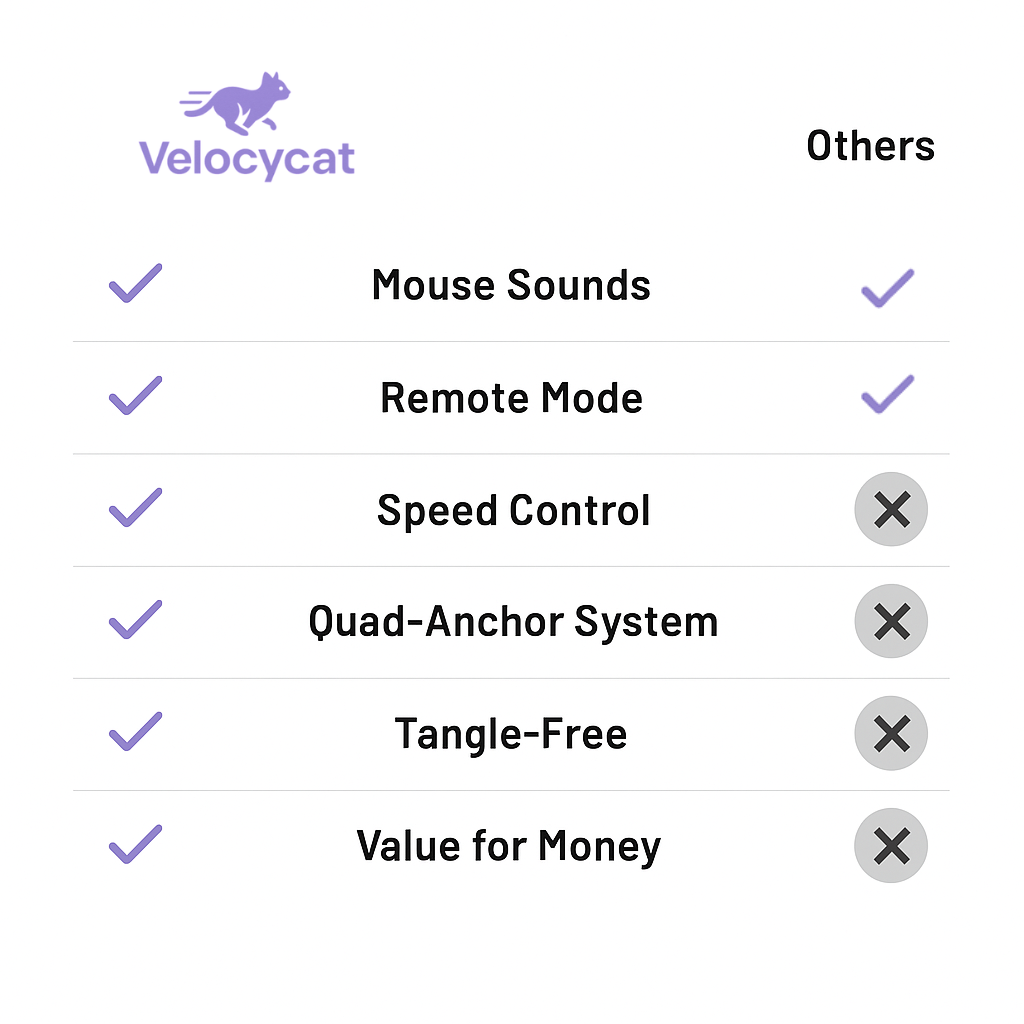
Task: Click Velocycat checkmark for Remote Mode
Action: click(135, 396)
